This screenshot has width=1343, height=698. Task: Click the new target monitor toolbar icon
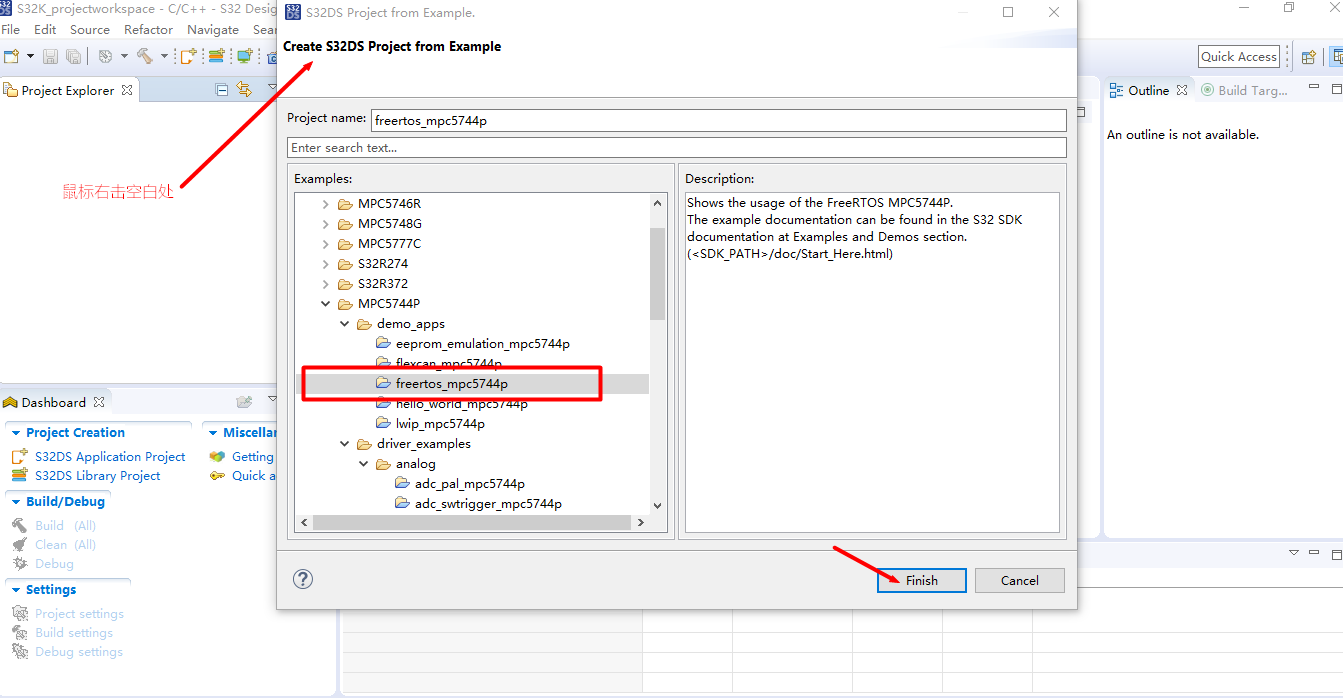[x=244, y=57]
